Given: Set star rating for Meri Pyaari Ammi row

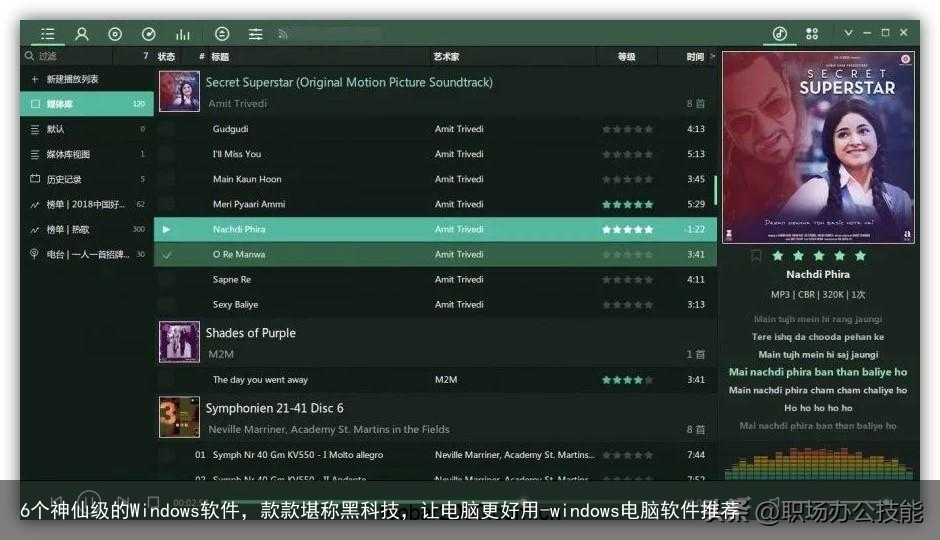Looking at the screenshot, I should (x=628, y=204).
